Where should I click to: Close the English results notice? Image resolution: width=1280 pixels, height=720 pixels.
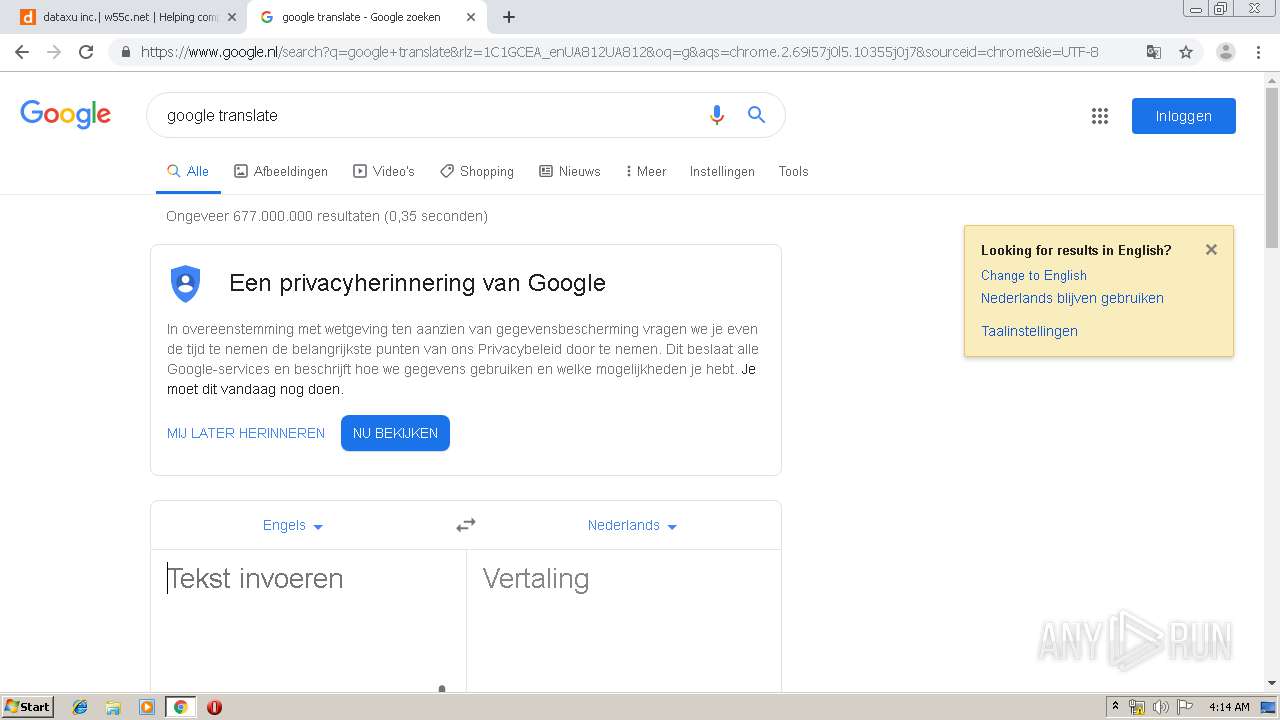(x=1211, y=250)
